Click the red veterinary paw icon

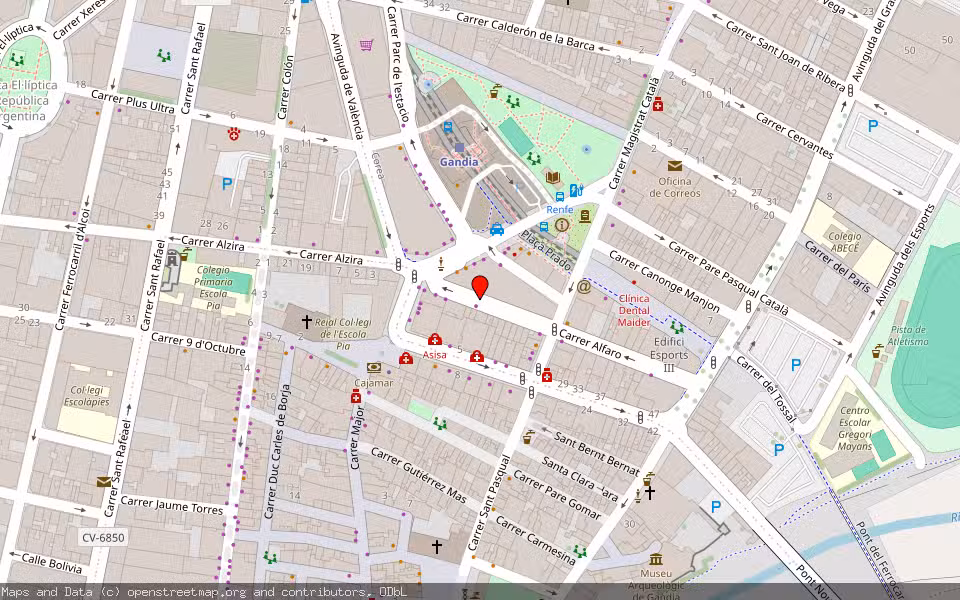(234, 133)
